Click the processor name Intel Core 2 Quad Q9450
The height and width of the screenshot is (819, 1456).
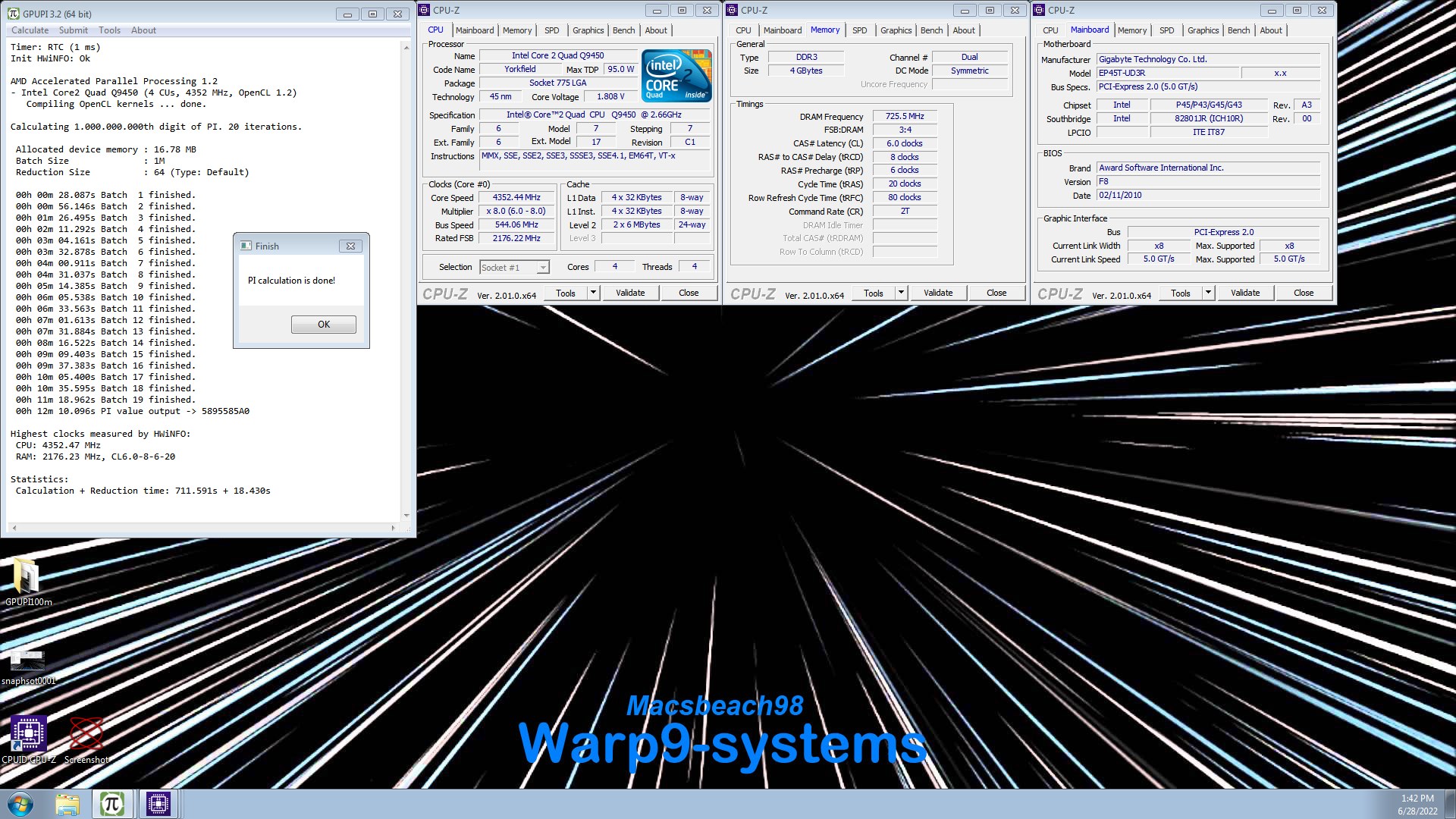558,55
